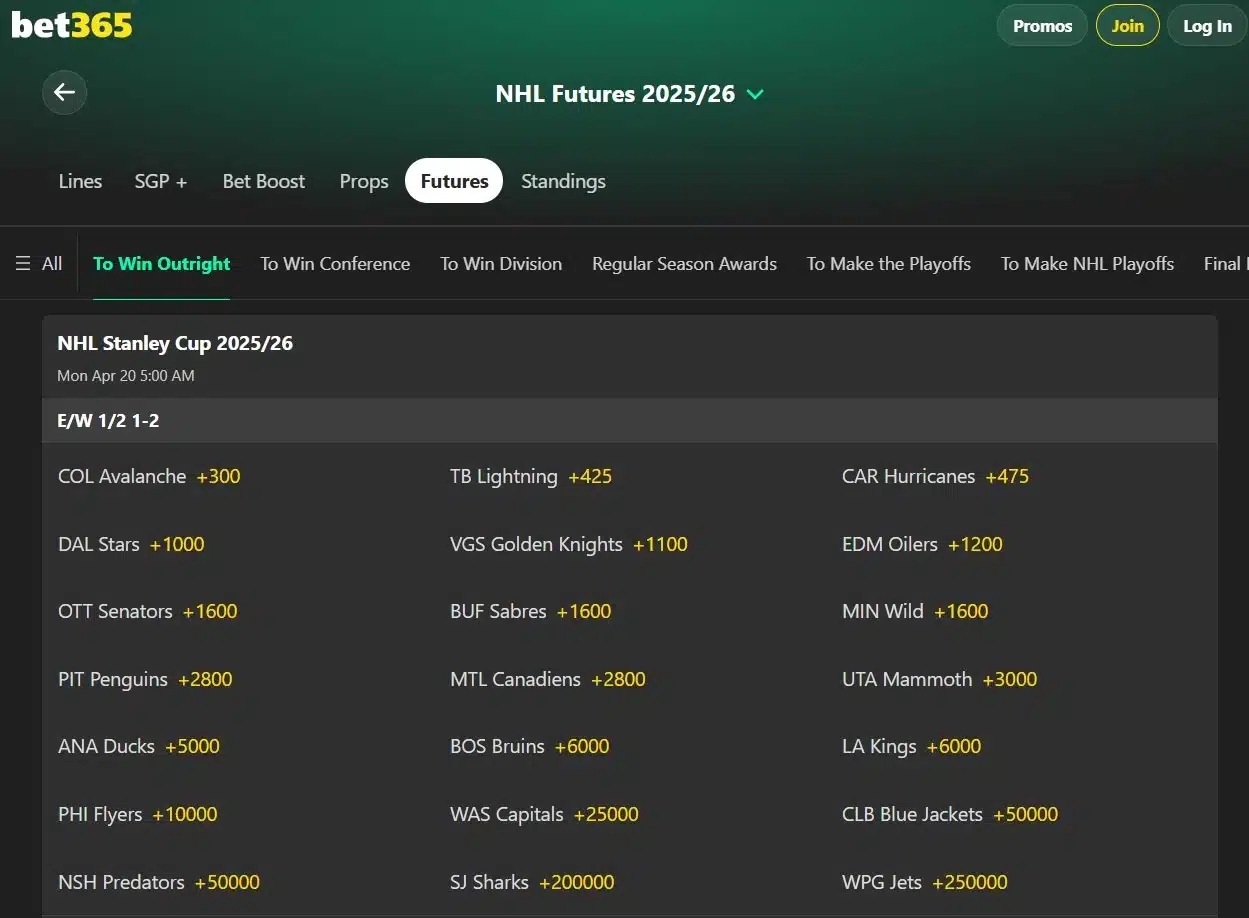Open Regular Season Awards markets
This screenshot has height=918, width=1249.
684,263
